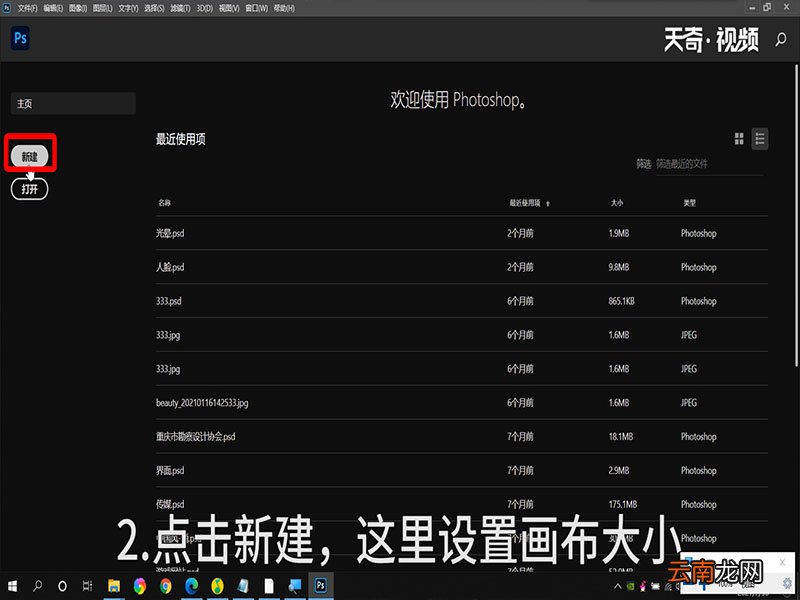The image size is (800, 600).
Task: Open the 图像(I) menu
Action: [78, 8]
